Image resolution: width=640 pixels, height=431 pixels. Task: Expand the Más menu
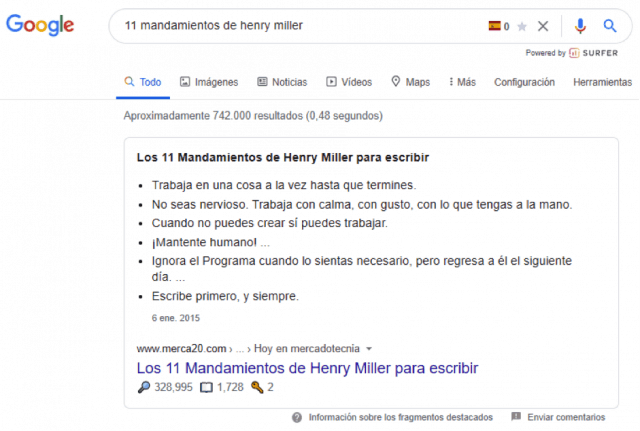click(x=462, y=82)
